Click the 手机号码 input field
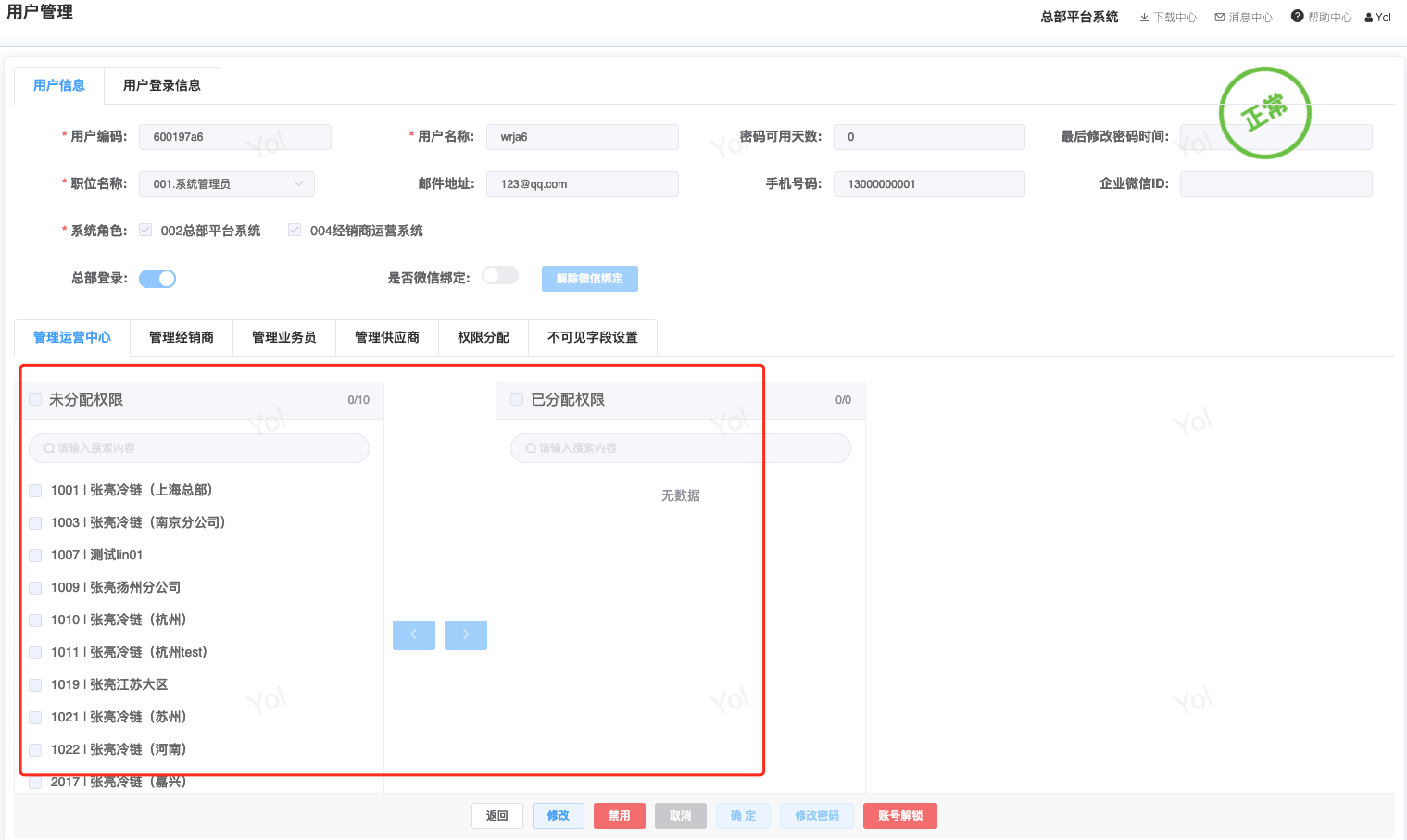 [x=930, y=184]
